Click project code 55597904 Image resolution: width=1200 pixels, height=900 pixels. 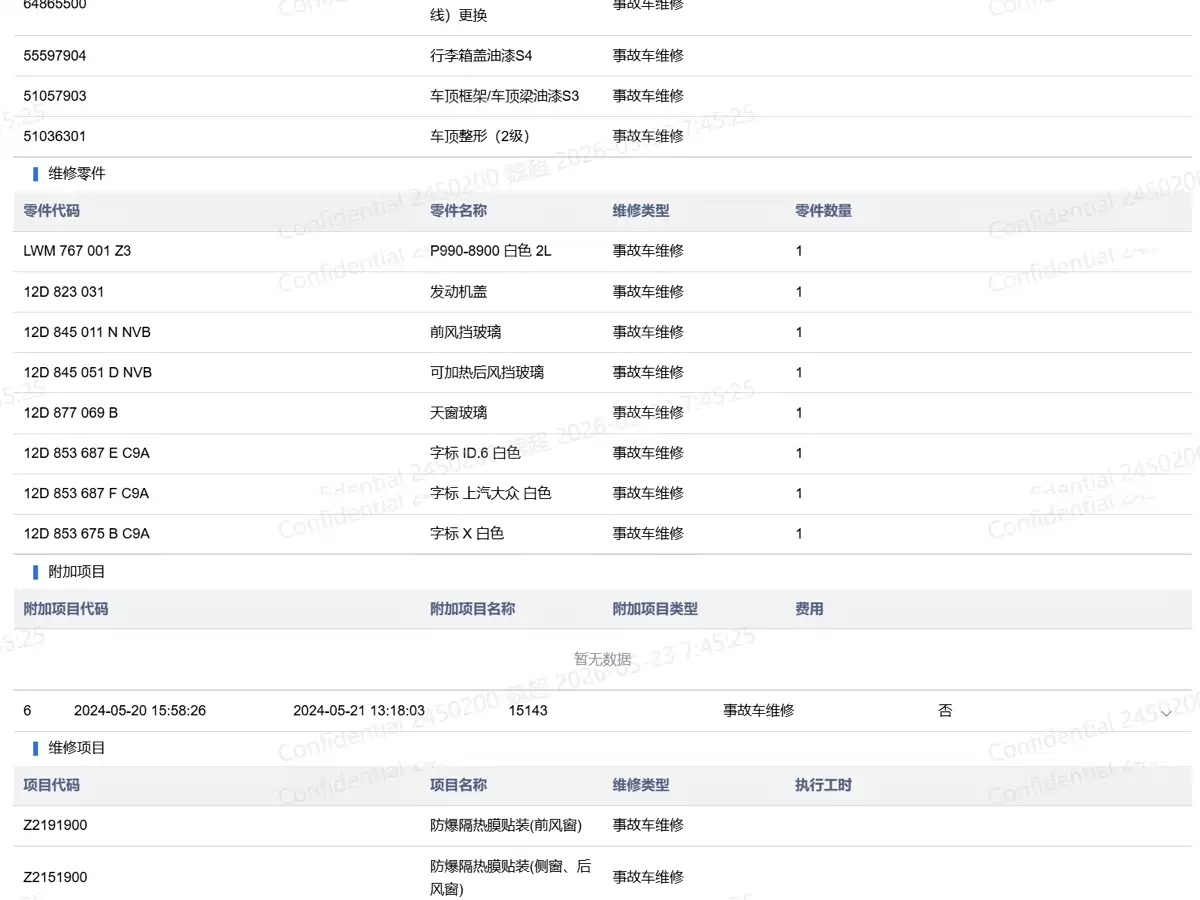coord(55,56)
